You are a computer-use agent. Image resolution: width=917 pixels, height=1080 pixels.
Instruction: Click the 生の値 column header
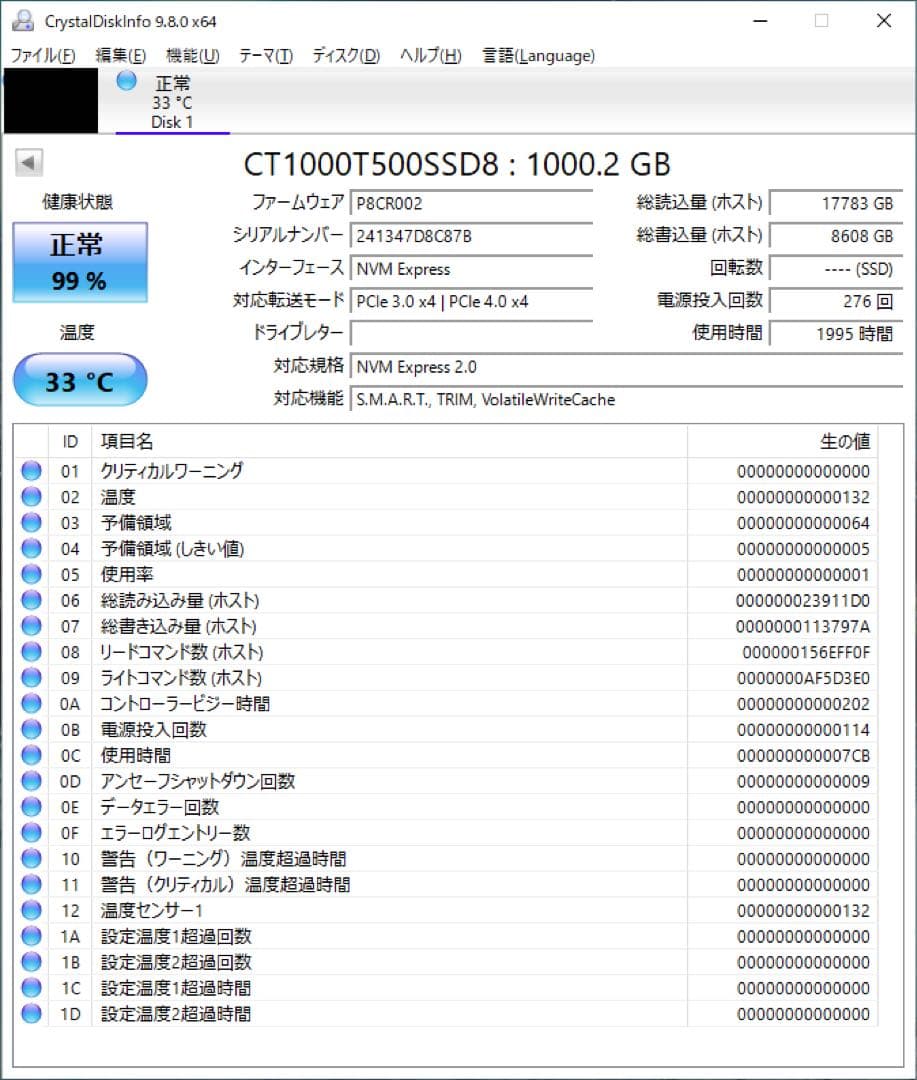click(783, 442)
